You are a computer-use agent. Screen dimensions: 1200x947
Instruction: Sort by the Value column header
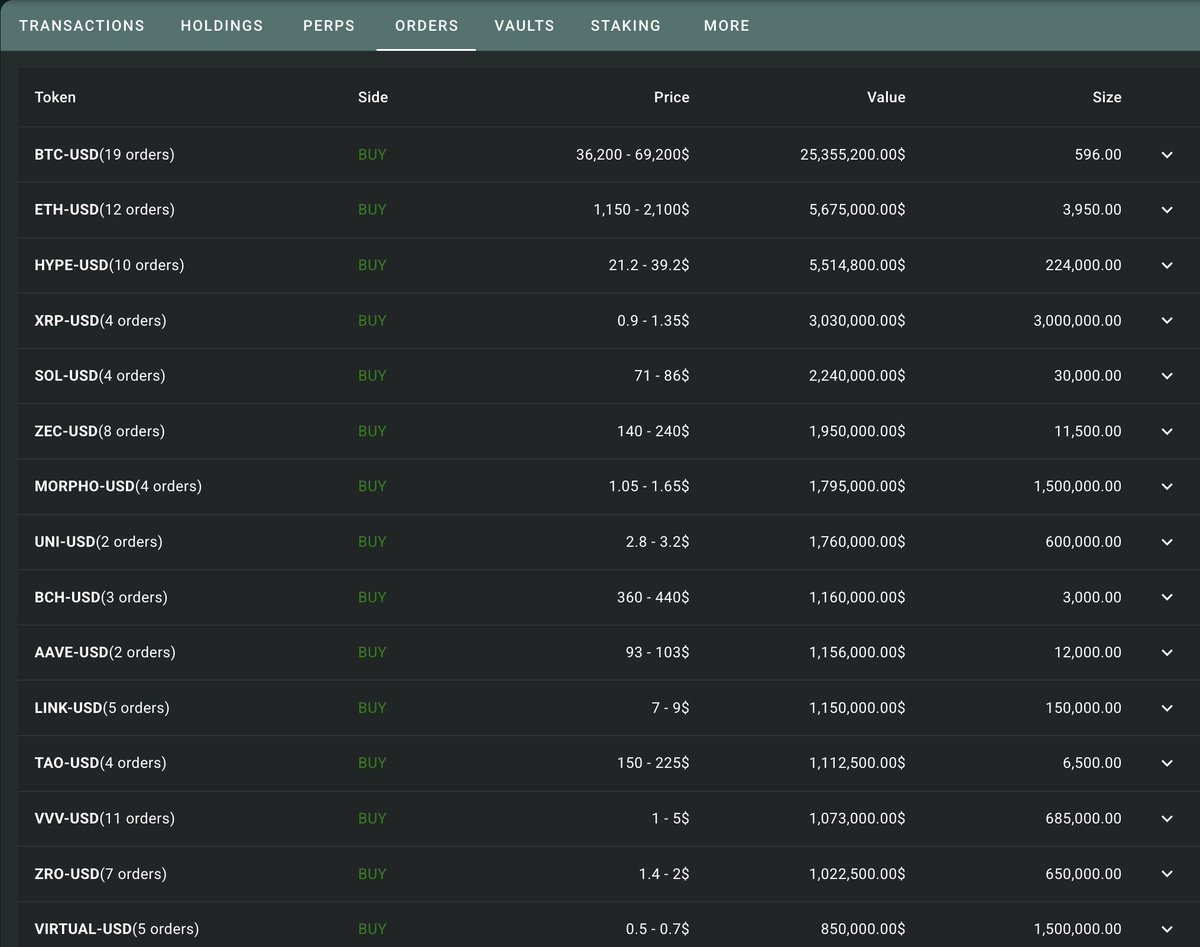tap(885, 97)
